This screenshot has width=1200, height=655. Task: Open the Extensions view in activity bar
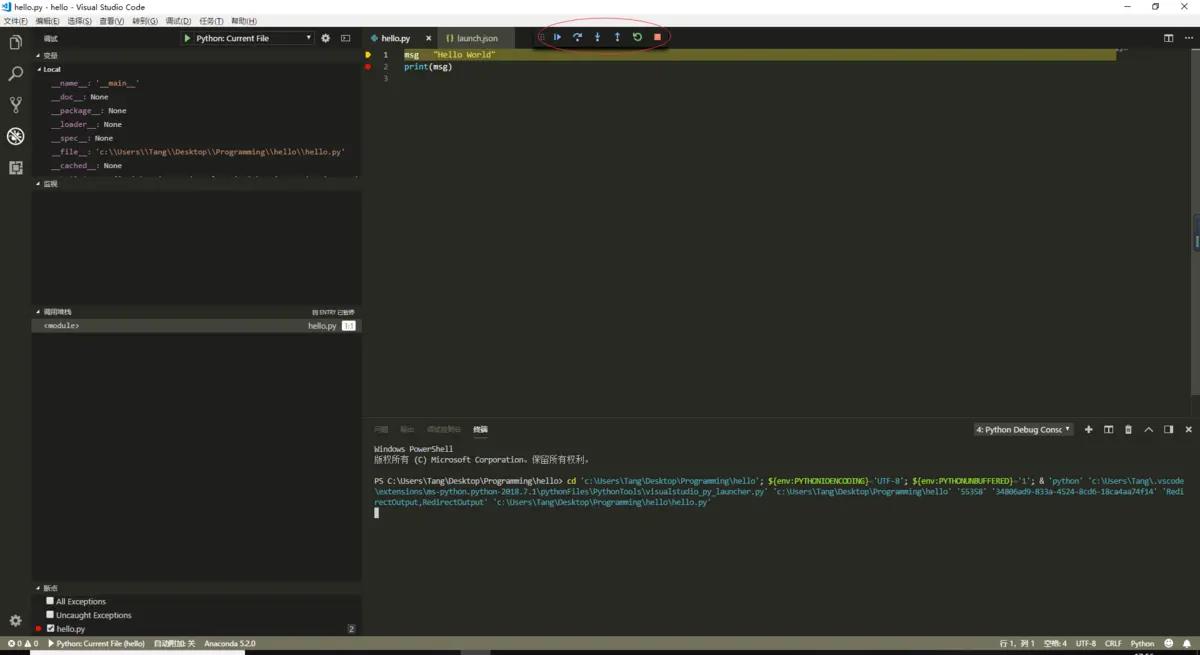[15, 168]
